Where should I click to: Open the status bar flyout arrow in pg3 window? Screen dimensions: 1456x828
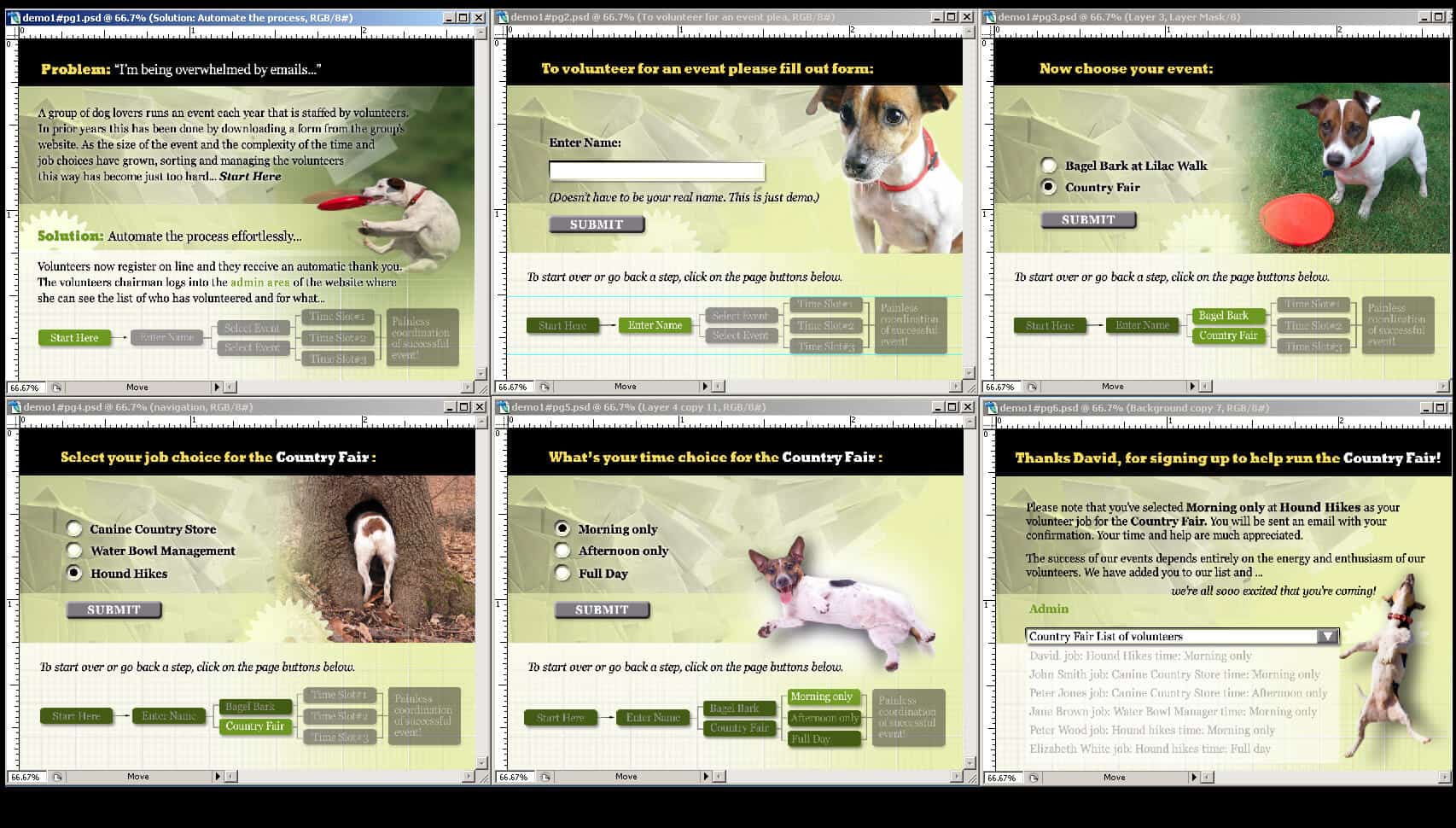coord(1192,387)
